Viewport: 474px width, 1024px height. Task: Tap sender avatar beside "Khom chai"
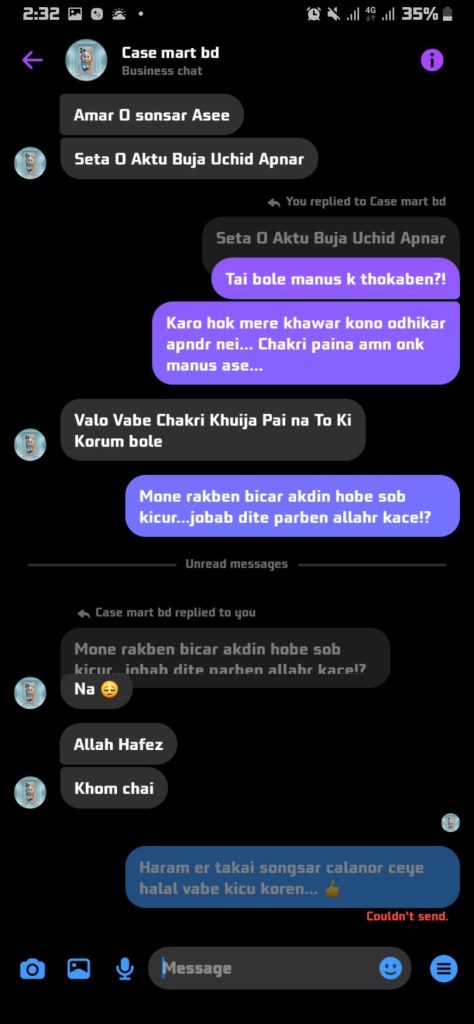point(30,792)
